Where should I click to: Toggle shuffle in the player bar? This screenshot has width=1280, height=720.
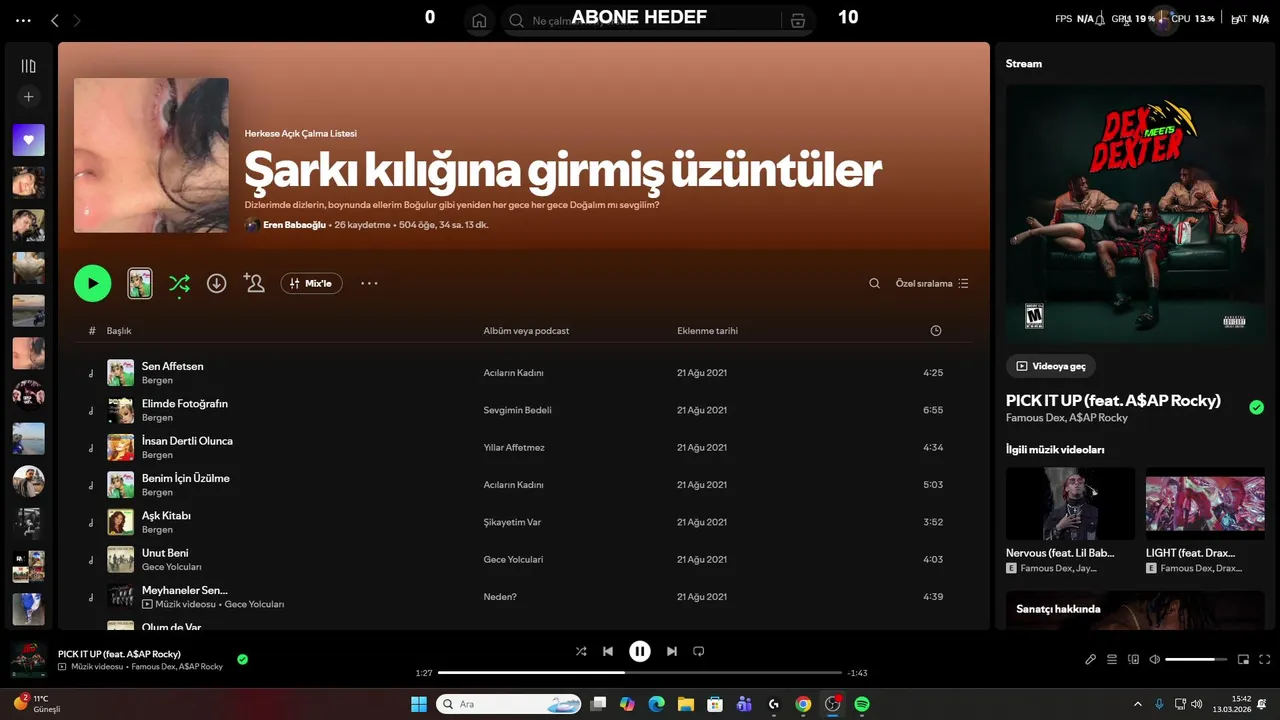coord(581,651)
